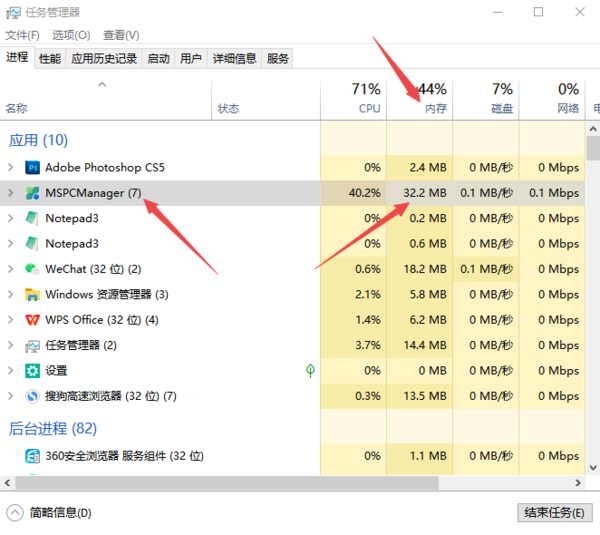Click the 任务管理器 (2) row icon
This screenshot has height=535, width=600.
[32, 346]
